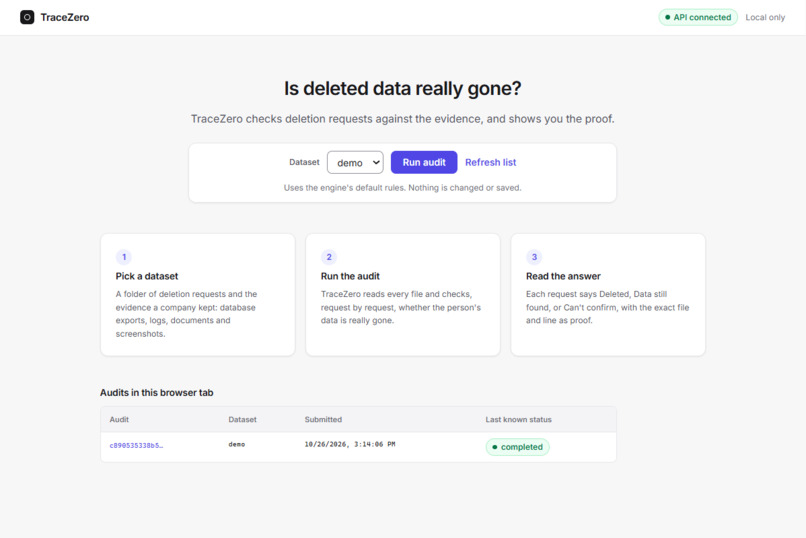806x538 pixels.
Task: Click the Last known status column header
Action: click(x=518, y=419)
